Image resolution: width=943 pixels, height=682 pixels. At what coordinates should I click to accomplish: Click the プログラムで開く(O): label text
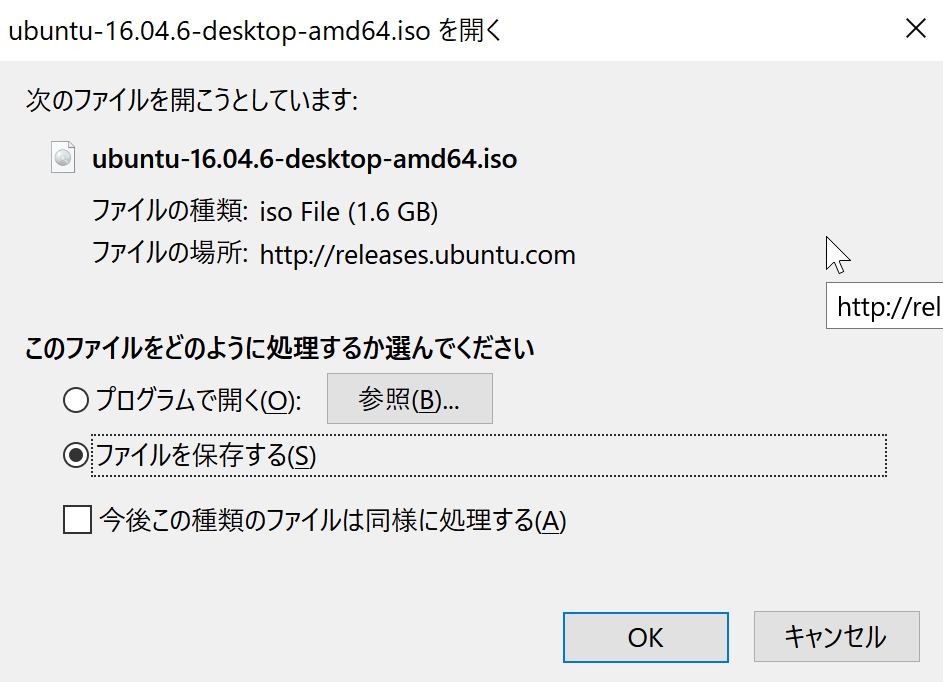(198, 400)
